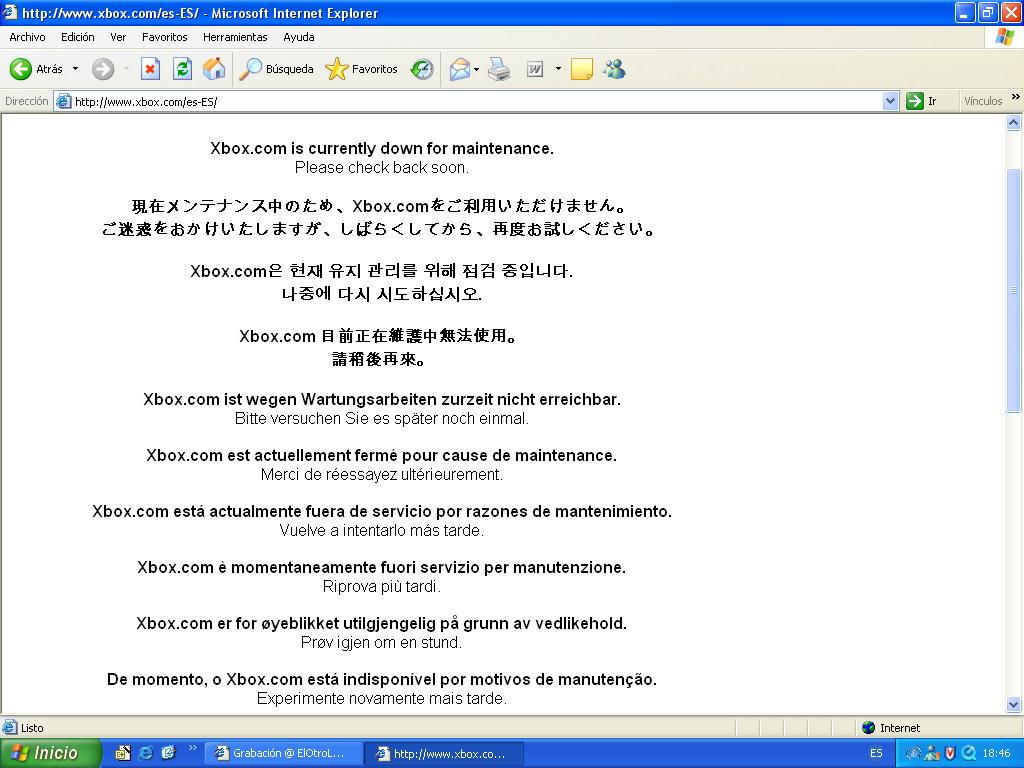Screen dimensions: 1024x768
Task: Launch Internet Explorer from quick launch
Action: [146, 753]
